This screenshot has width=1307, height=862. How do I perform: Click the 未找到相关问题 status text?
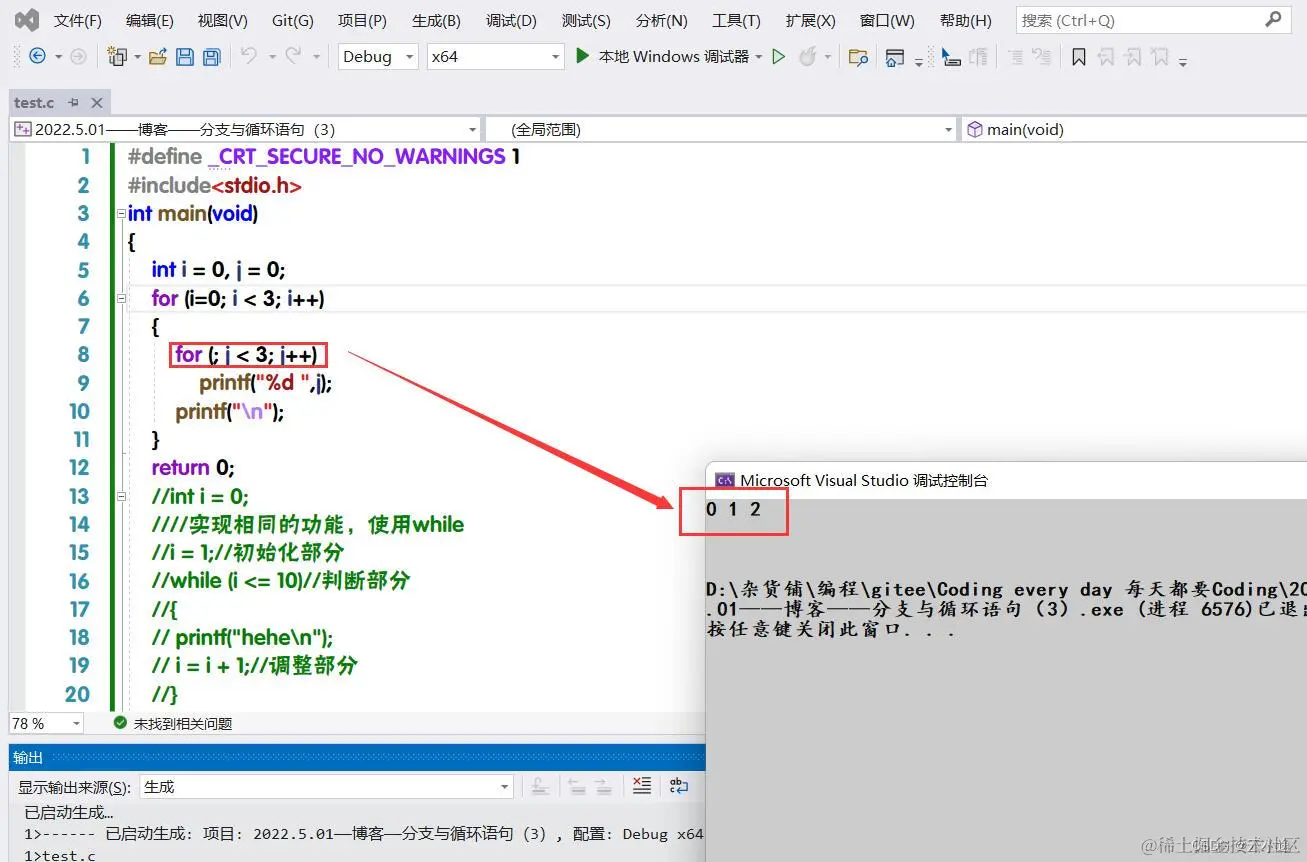(183, 723)
